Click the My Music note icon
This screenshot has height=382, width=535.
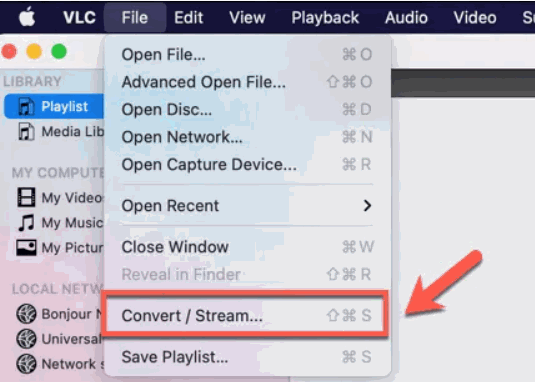(26, 222)
